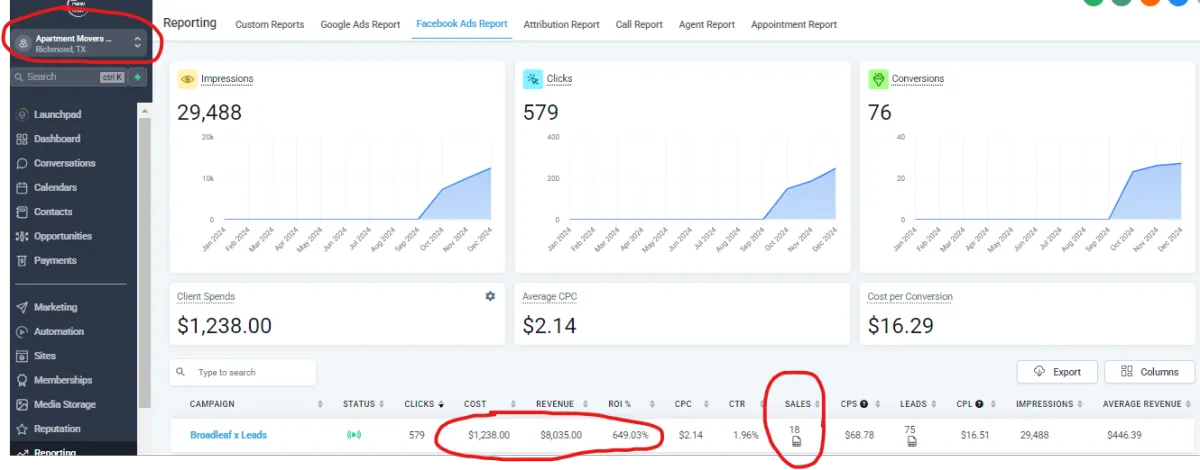
Task: Sort table by the Campaign column arrows
Action: tap(321, 404)
